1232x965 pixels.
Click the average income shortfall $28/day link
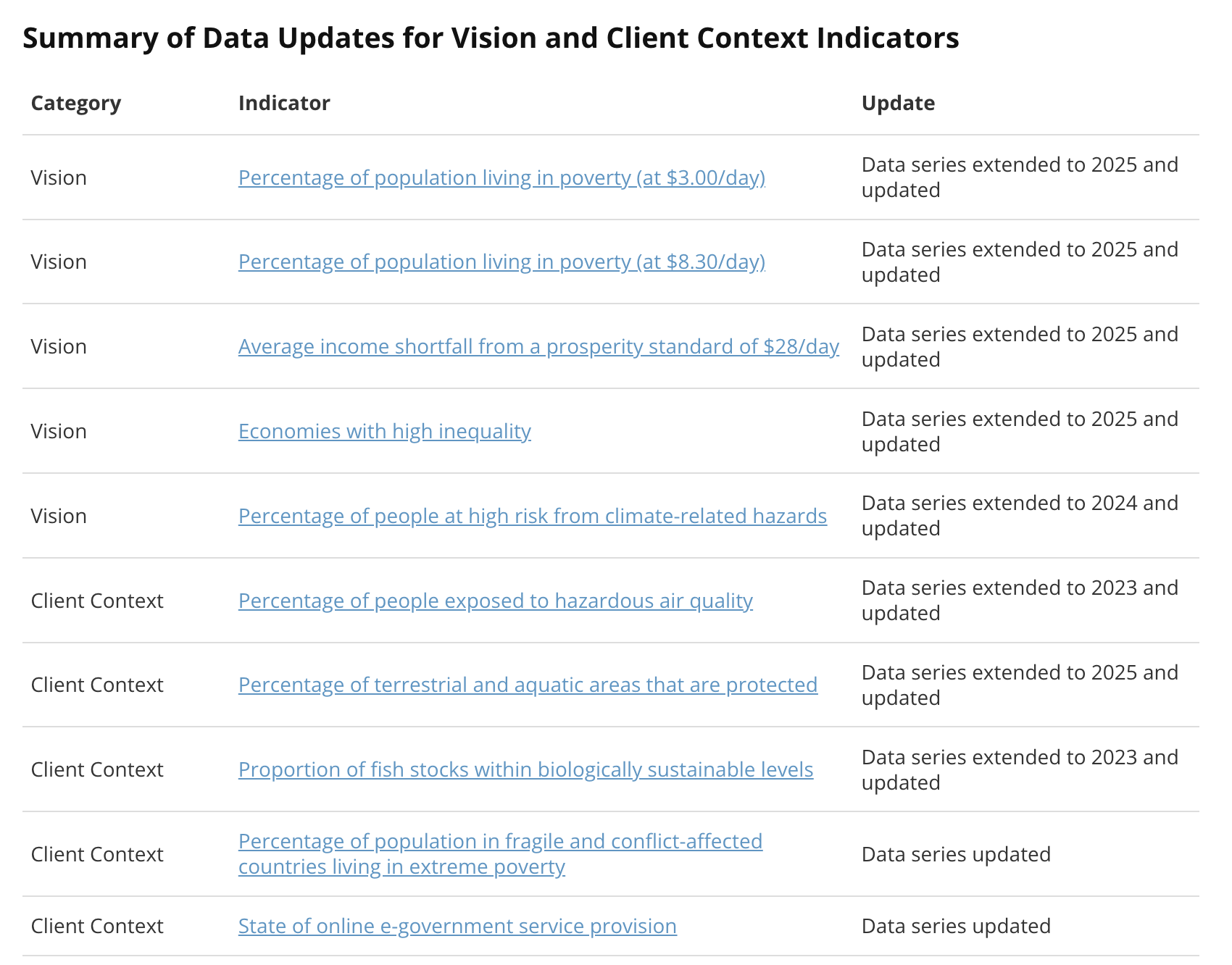tap(538, 346)
